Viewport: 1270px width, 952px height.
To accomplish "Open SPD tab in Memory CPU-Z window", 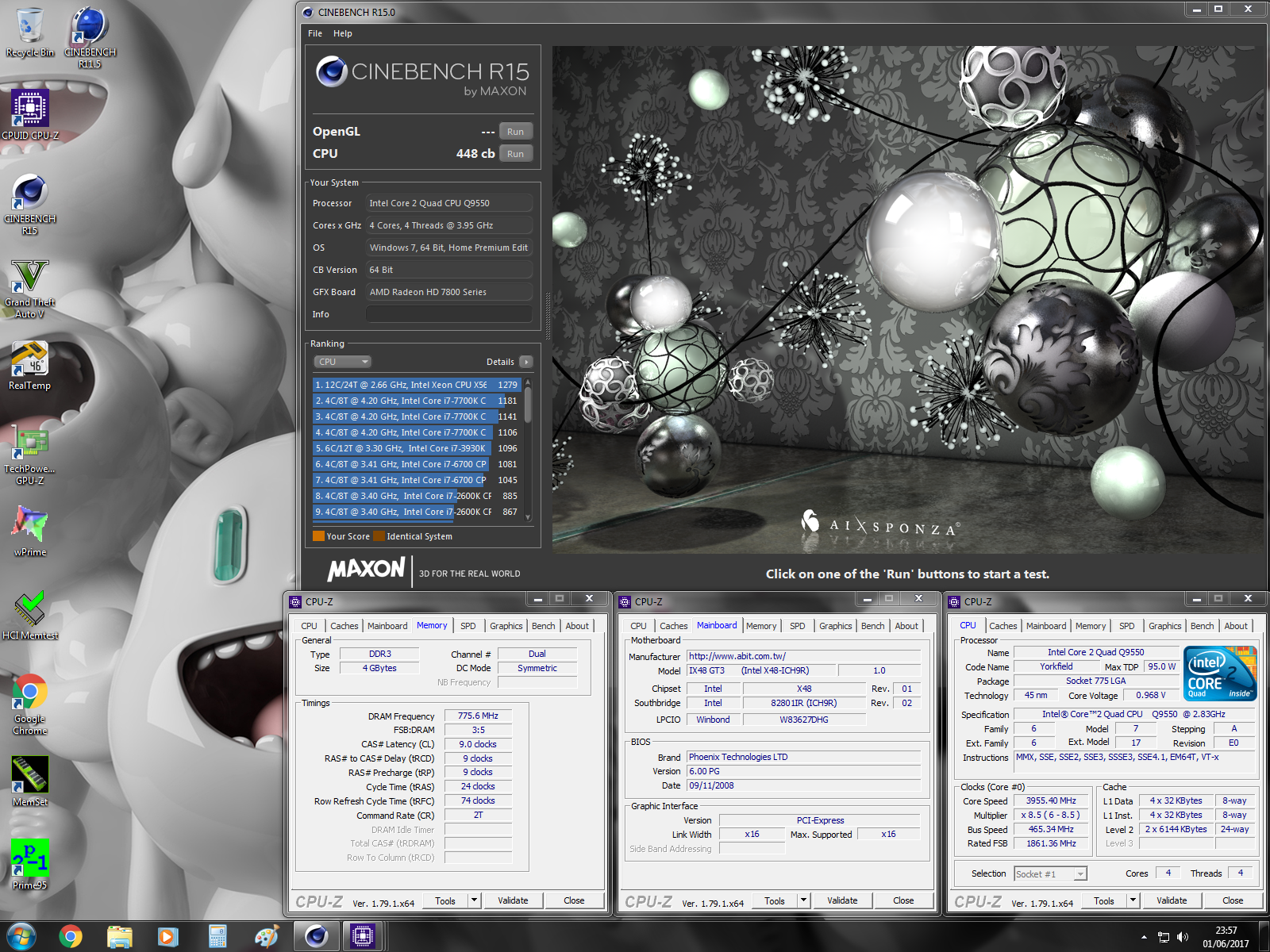I will click(x=468, y=626).
